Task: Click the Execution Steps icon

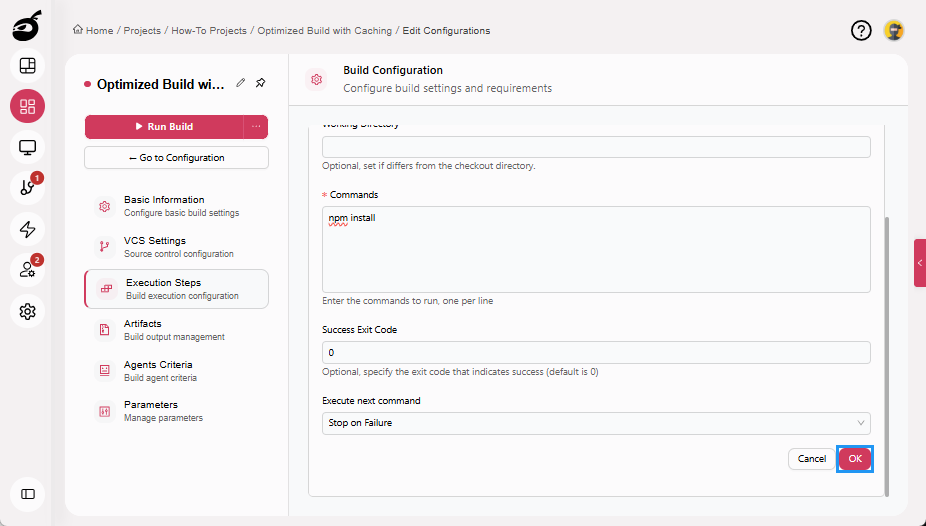Action: pos(106,289)
